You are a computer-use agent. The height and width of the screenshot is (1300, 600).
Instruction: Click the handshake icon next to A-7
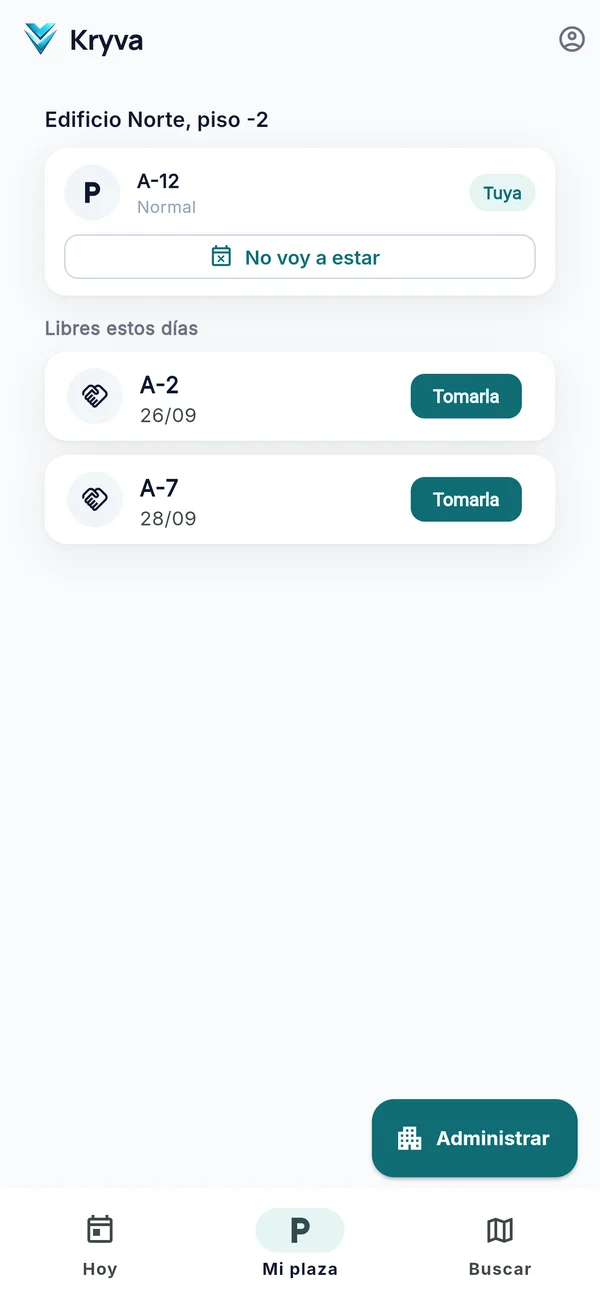pos(95,499)
